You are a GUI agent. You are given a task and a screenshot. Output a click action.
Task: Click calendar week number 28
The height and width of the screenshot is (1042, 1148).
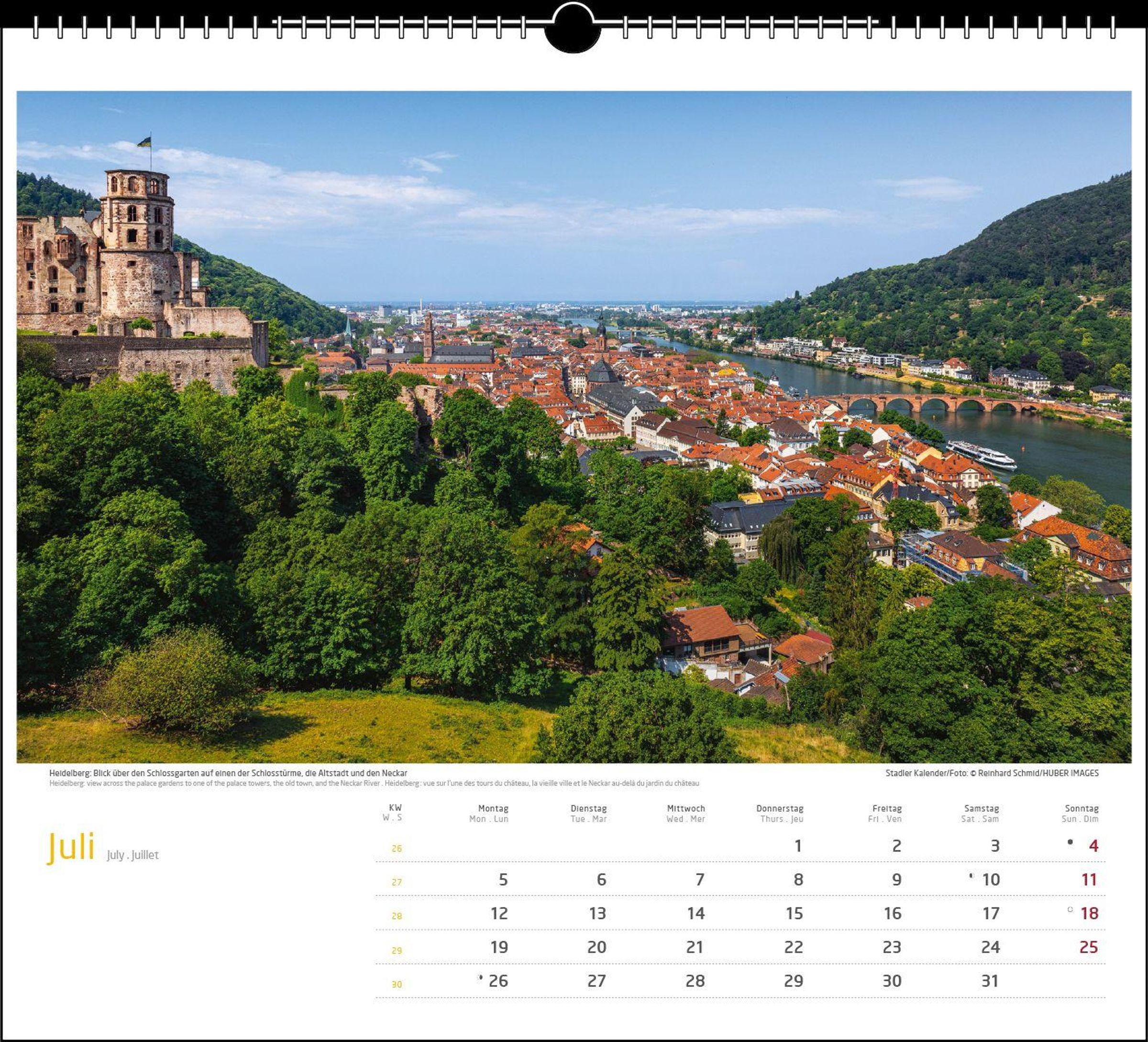pyautogui.click(x=397, y=916)
